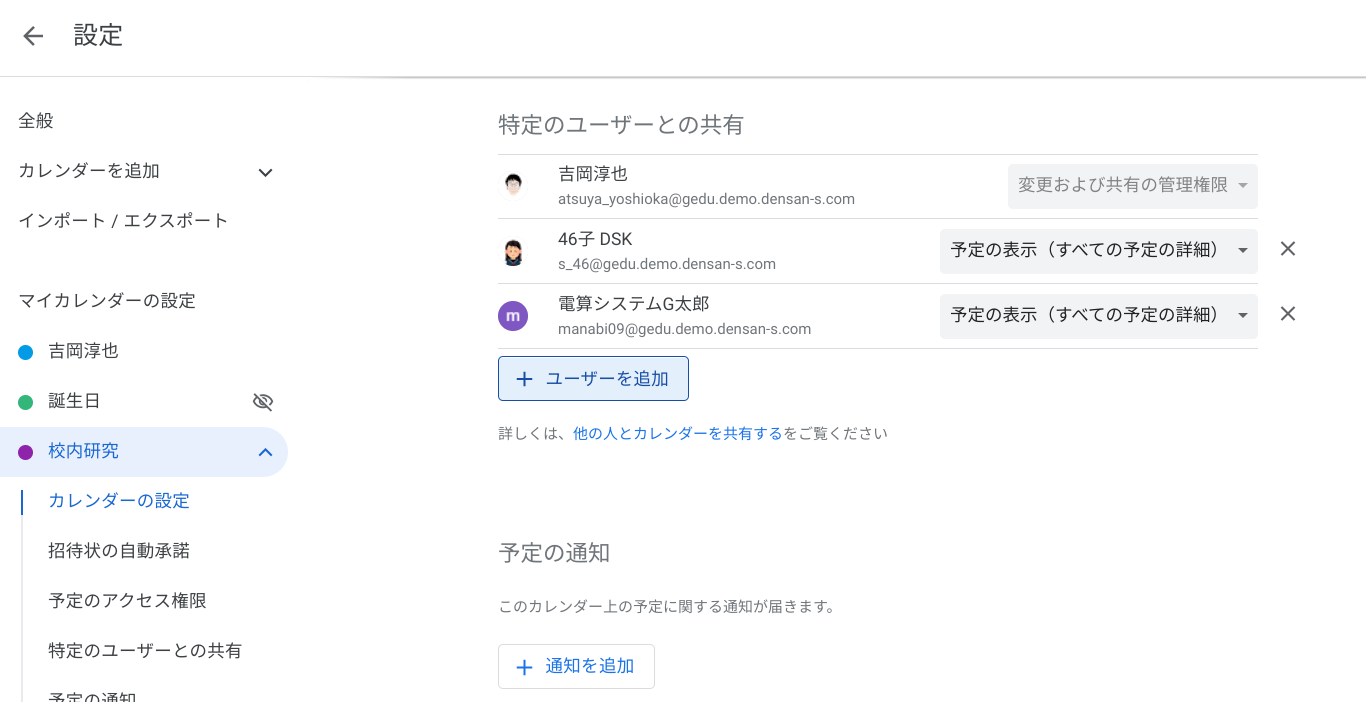Remove 電算システムG太郎 with the X icon
1366x702 pixels.
click(1288, 314)
